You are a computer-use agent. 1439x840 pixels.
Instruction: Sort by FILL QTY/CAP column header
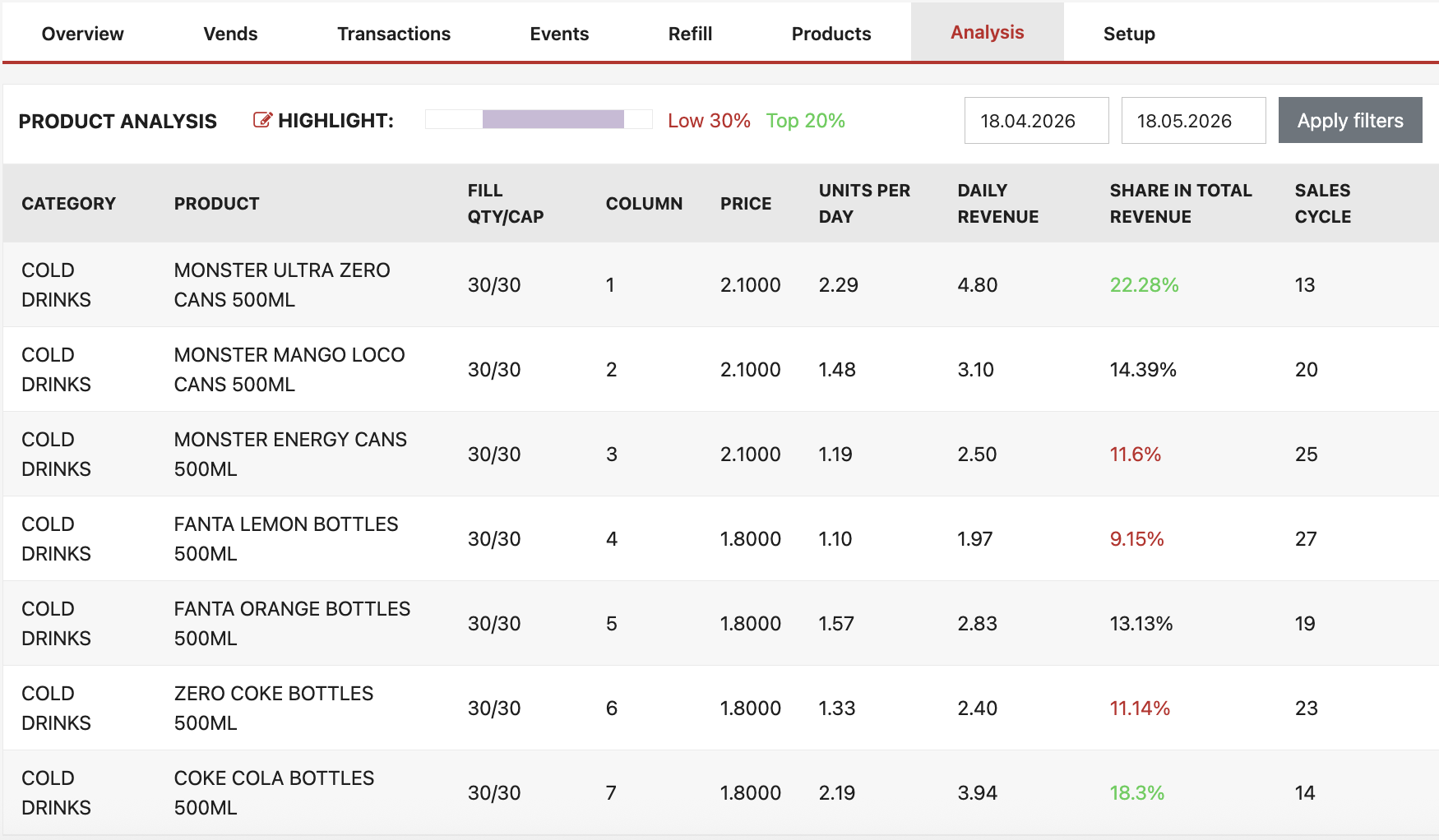[506, 203]
